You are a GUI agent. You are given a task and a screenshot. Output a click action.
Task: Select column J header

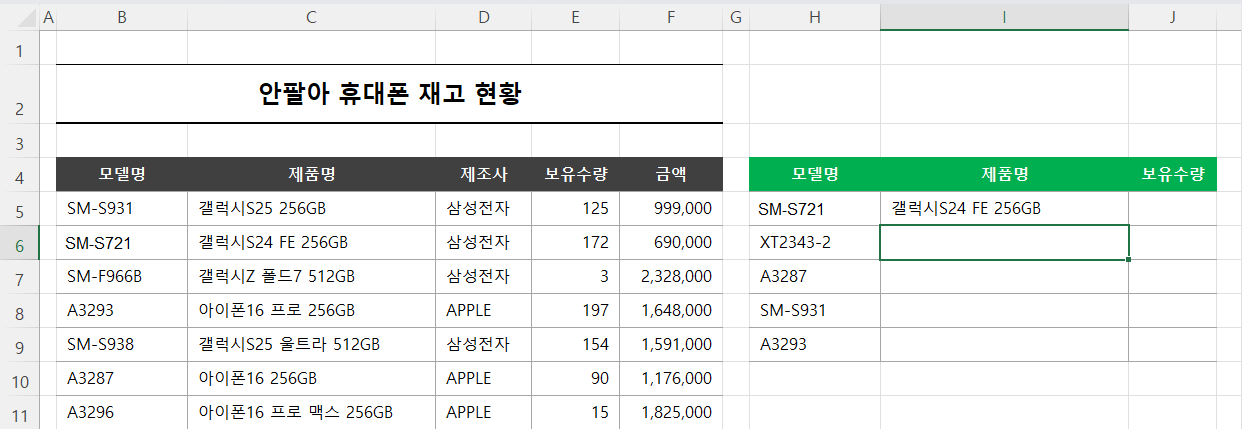[x=1172, y=17]
